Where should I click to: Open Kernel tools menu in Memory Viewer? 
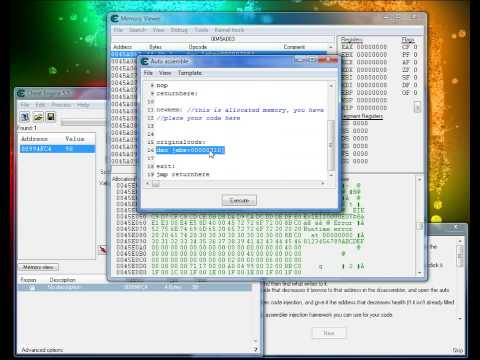click(x=229, y=30)
